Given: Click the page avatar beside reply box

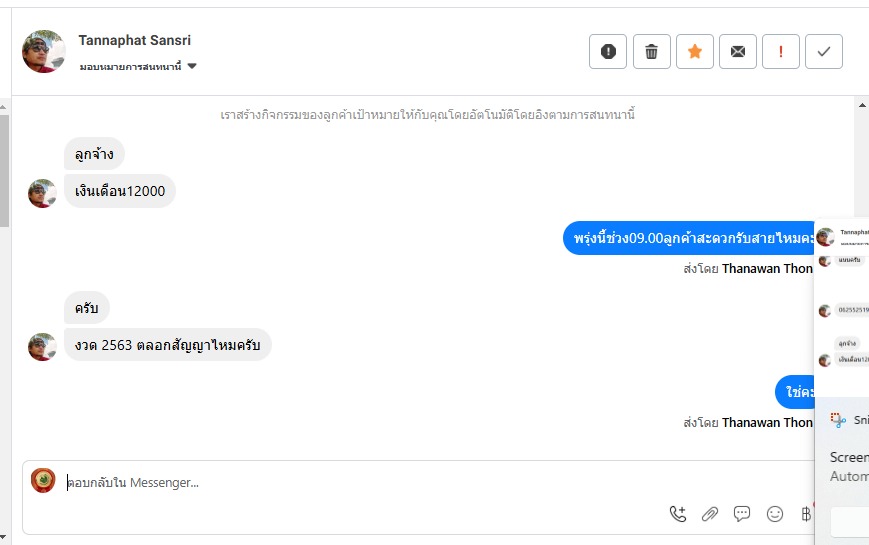Looking at the screenshot, I should (43, 481).
